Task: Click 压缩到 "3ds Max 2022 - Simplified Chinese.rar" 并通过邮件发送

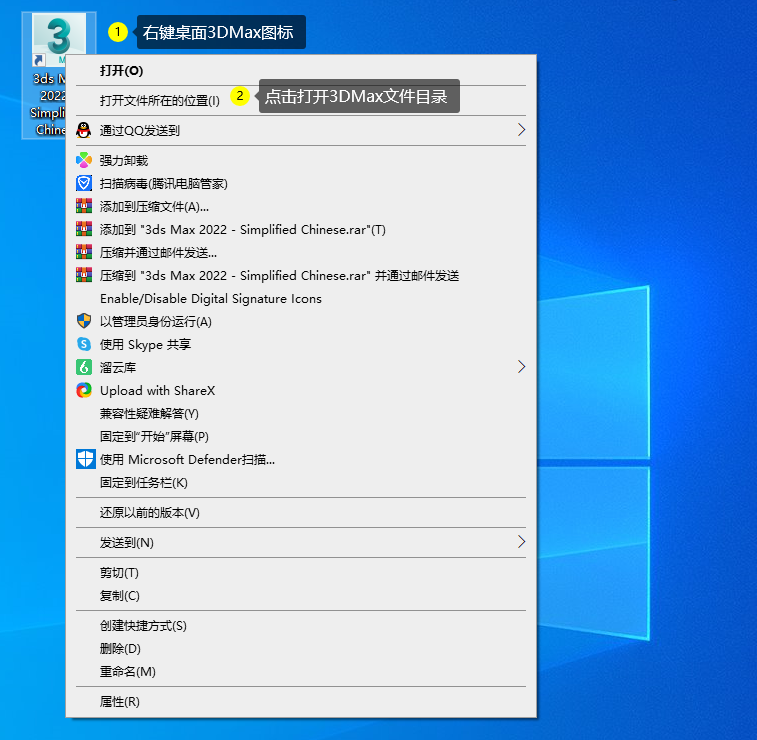Action: (x=301, y=276)
